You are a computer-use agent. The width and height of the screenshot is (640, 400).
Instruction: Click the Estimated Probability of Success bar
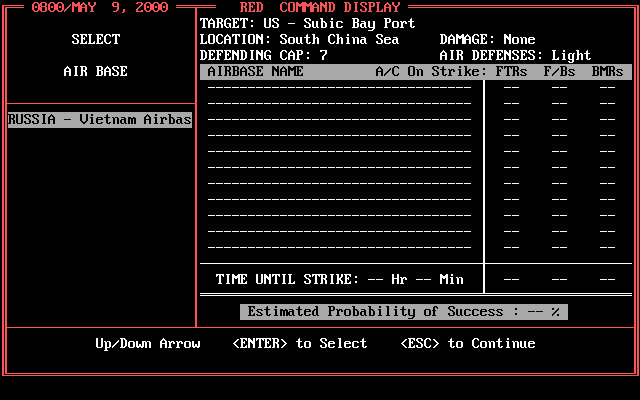404,312
